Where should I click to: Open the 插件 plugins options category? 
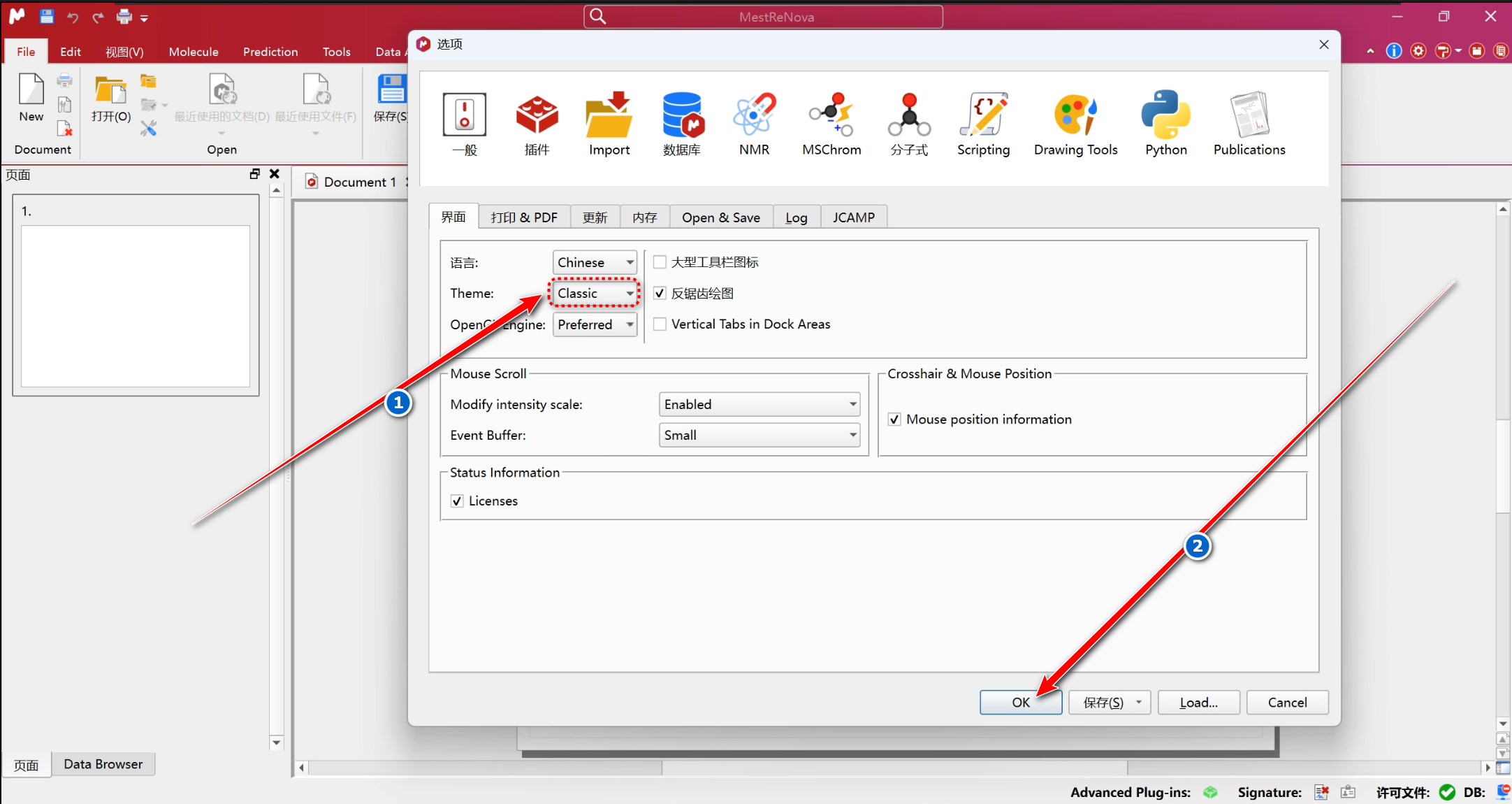[537, 124]
